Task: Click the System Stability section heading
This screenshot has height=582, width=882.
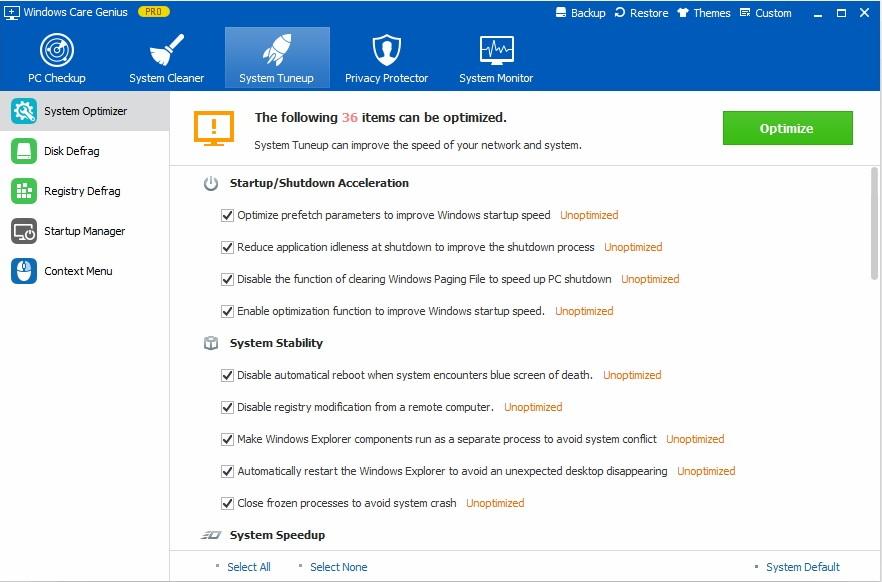Action: pos(276,343)
